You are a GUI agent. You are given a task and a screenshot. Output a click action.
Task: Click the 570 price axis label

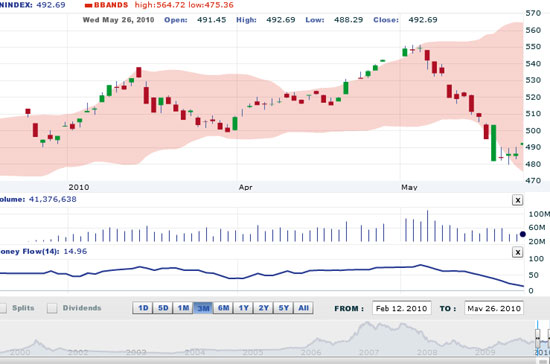(x=533, y=13)
